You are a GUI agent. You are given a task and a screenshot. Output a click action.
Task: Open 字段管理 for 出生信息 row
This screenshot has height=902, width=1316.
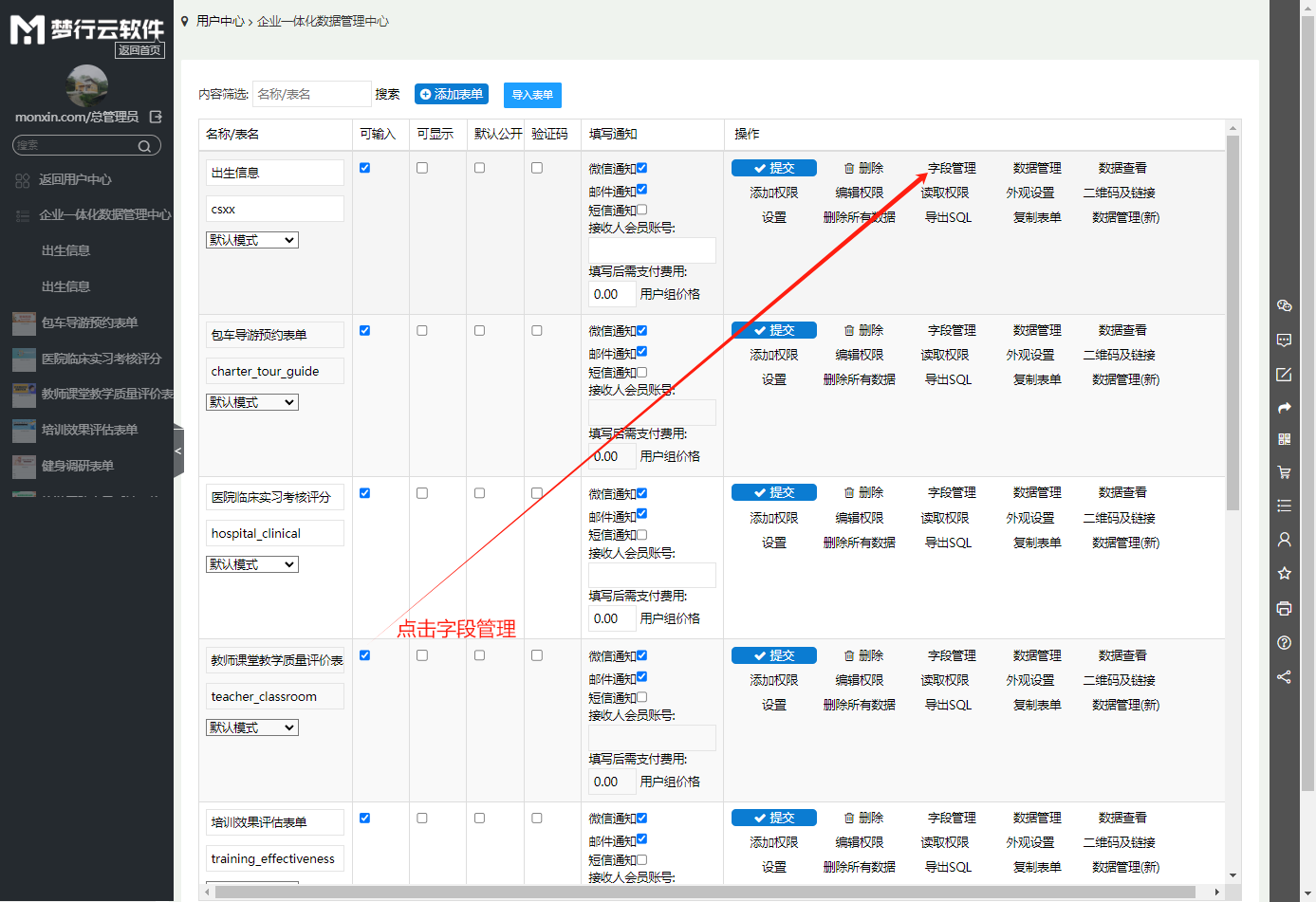click(952, 168)
